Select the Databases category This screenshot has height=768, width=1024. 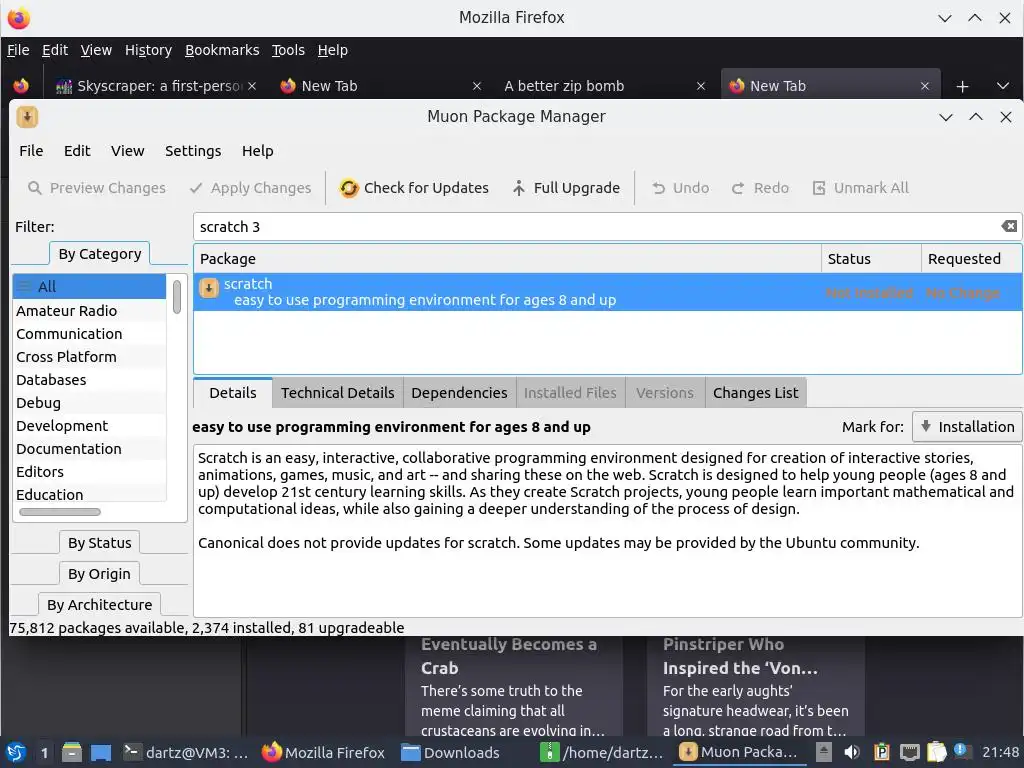[89, 379]
